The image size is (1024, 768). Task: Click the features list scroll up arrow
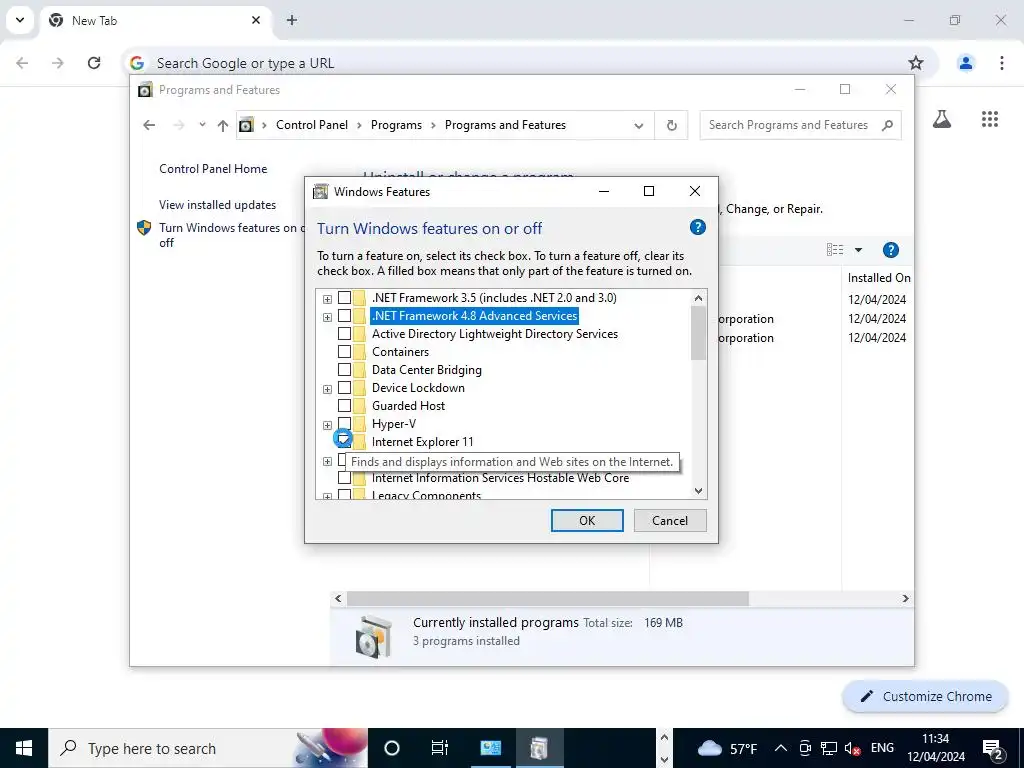point(698,298)
